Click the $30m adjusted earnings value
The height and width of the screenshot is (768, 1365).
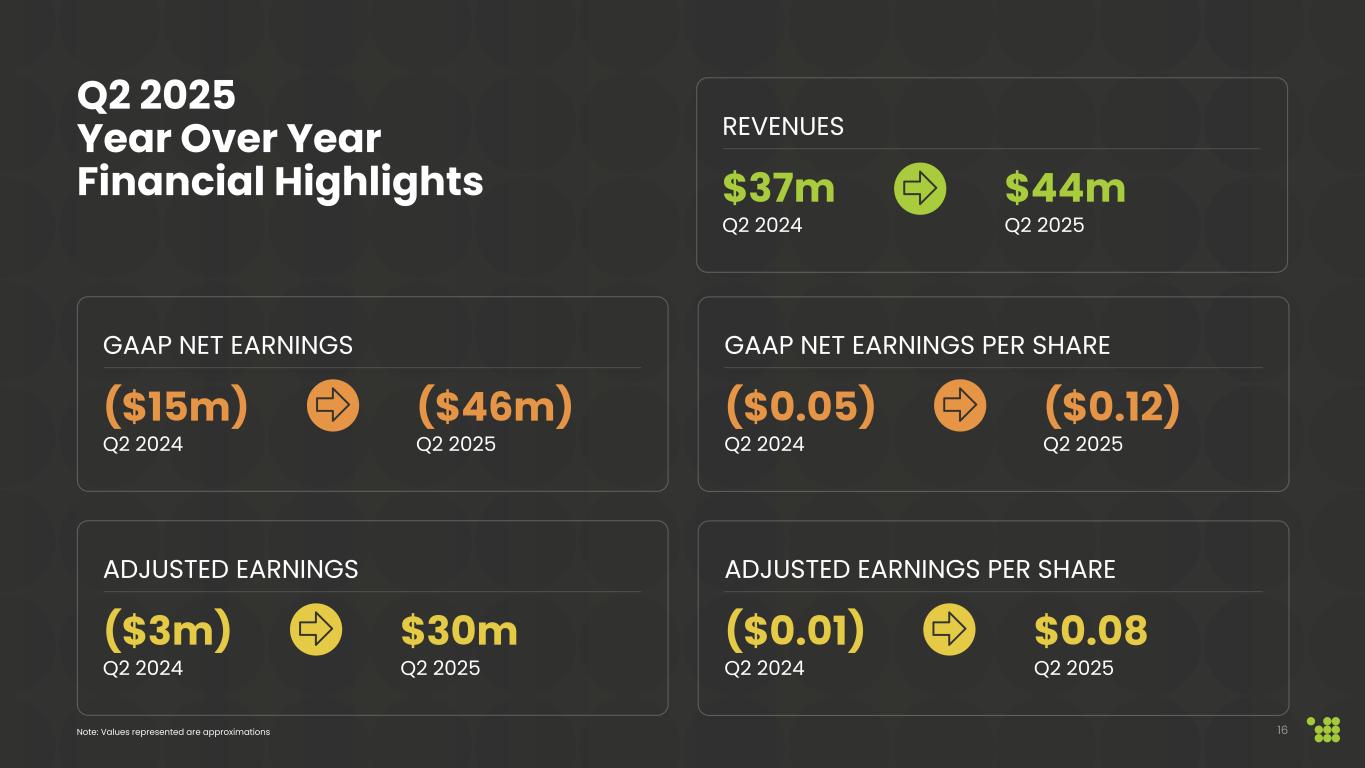(459, 630)
